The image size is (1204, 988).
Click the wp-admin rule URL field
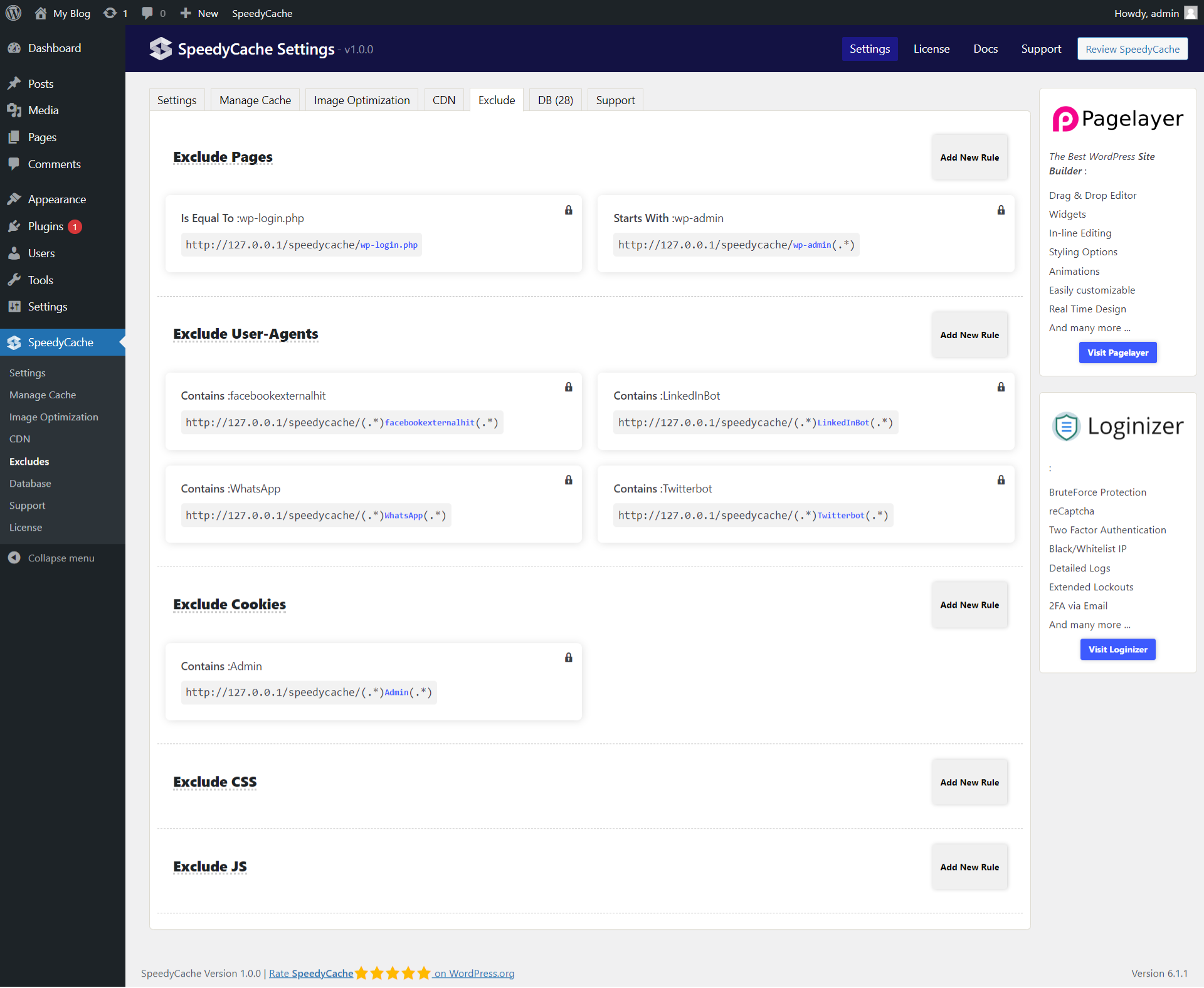point(736,245)
